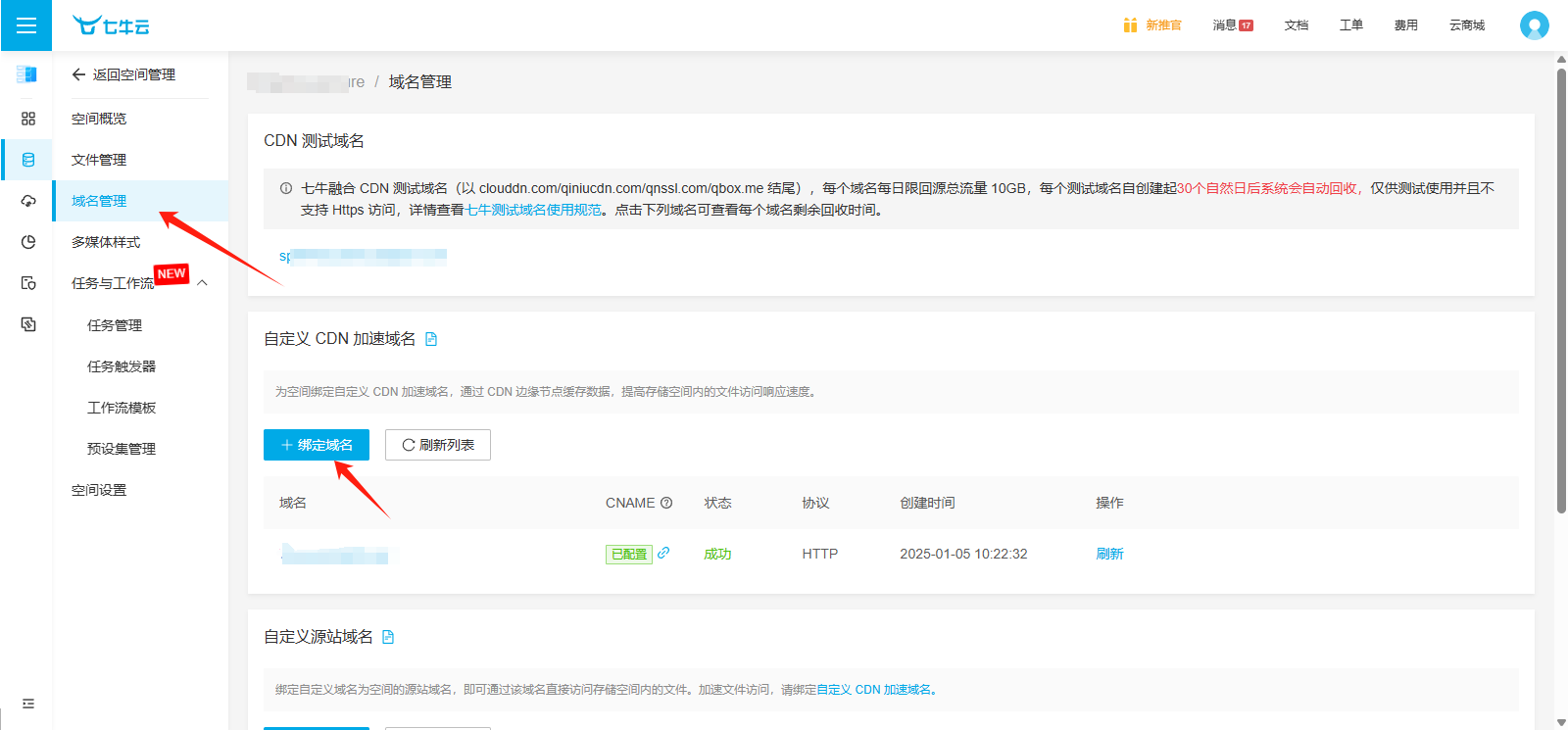Click the CNAME help question mark icon
Viewport: 1568px width, 730px height.
[x=666, y=503]
